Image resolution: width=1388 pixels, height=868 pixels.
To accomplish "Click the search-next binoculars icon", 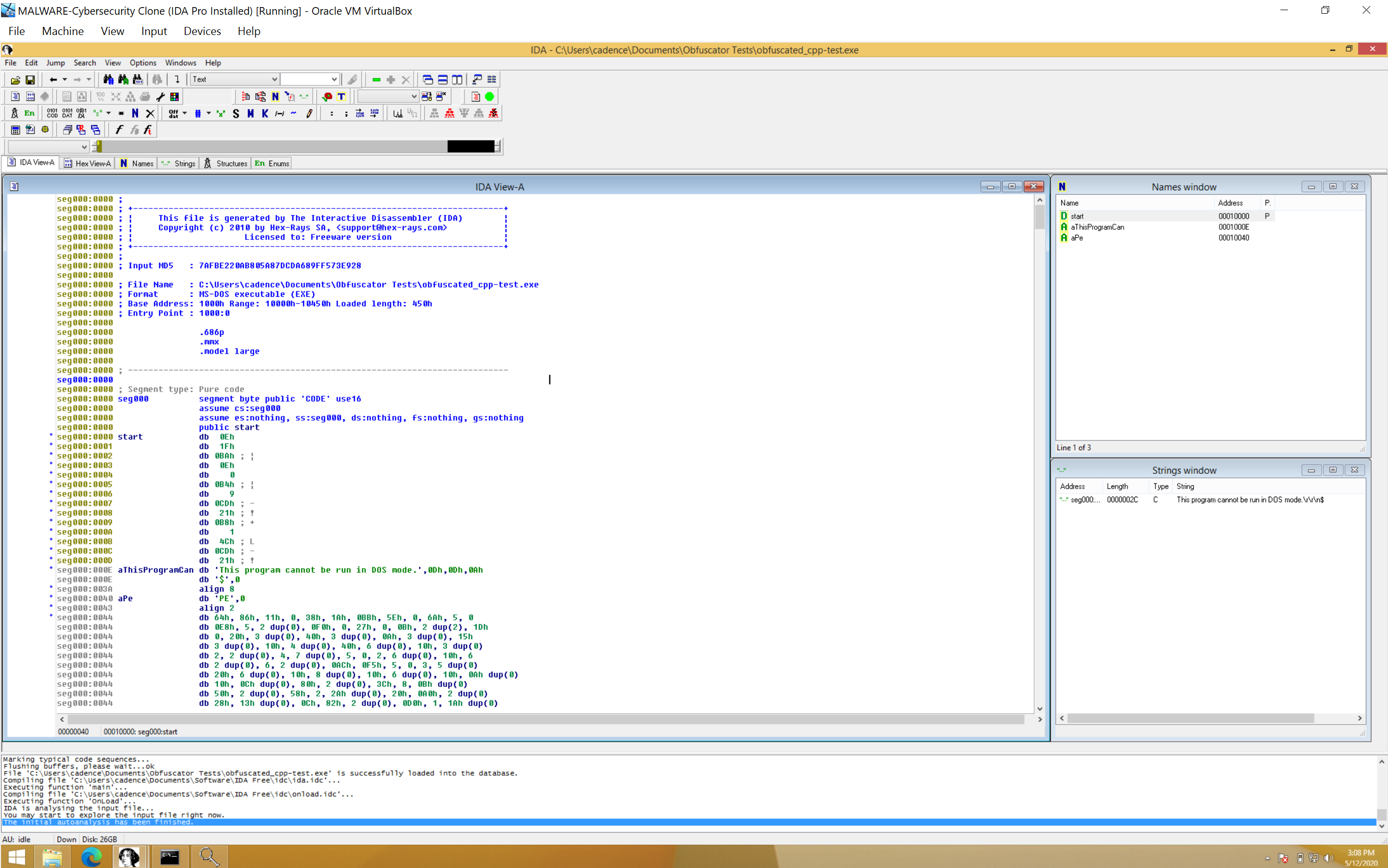I will tap(123, 79).
